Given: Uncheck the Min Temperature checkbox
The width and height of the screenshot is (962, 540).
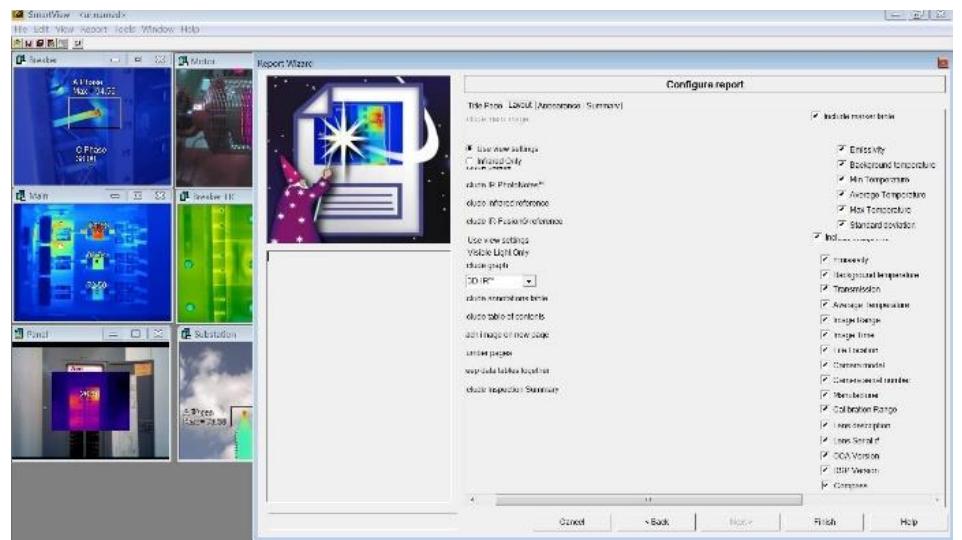Looking at the screenshot, I should point(842,179).
